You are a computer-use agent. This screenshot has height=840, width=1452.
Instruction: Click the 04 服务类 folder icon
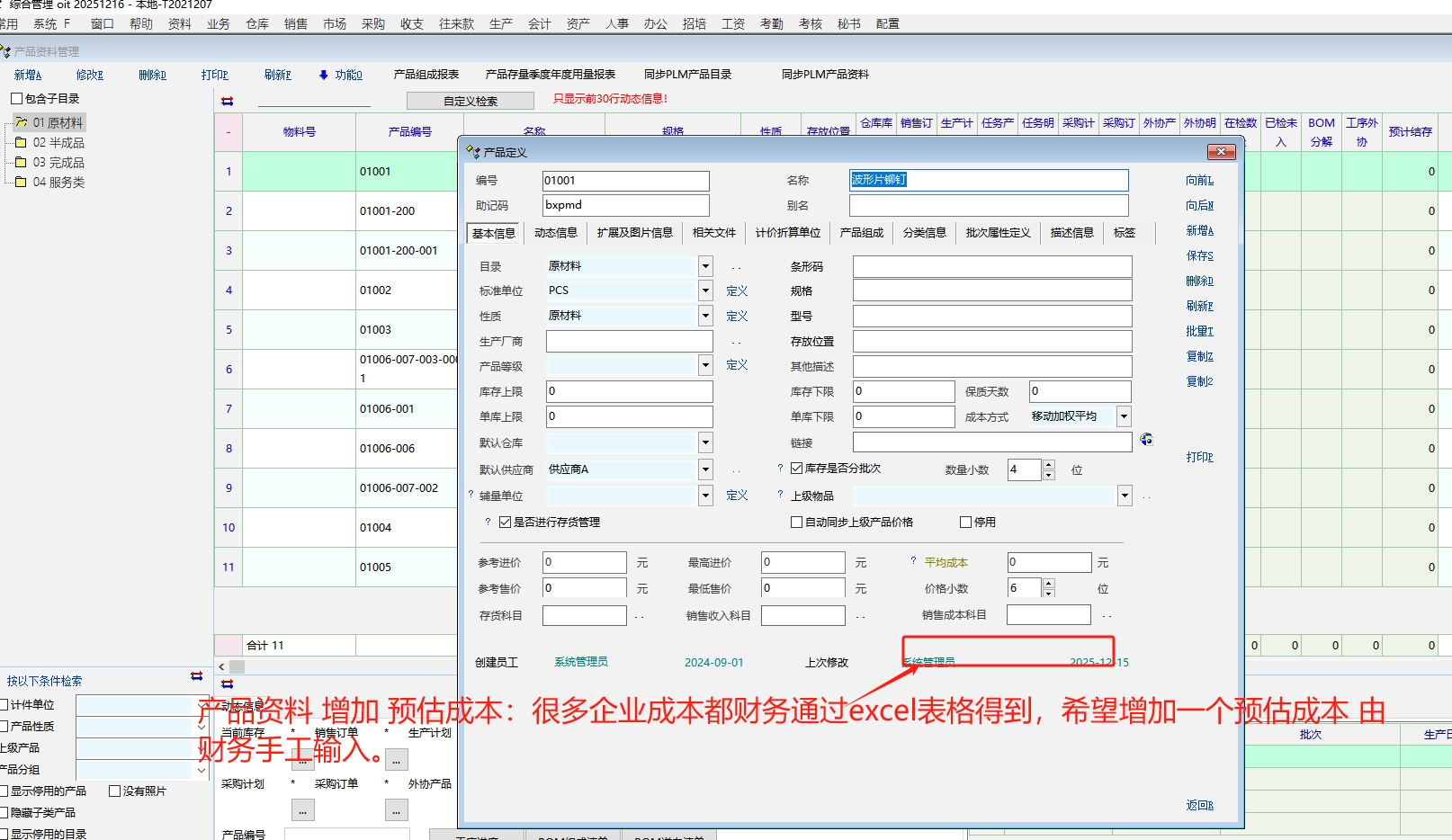[x=21, y=182]
